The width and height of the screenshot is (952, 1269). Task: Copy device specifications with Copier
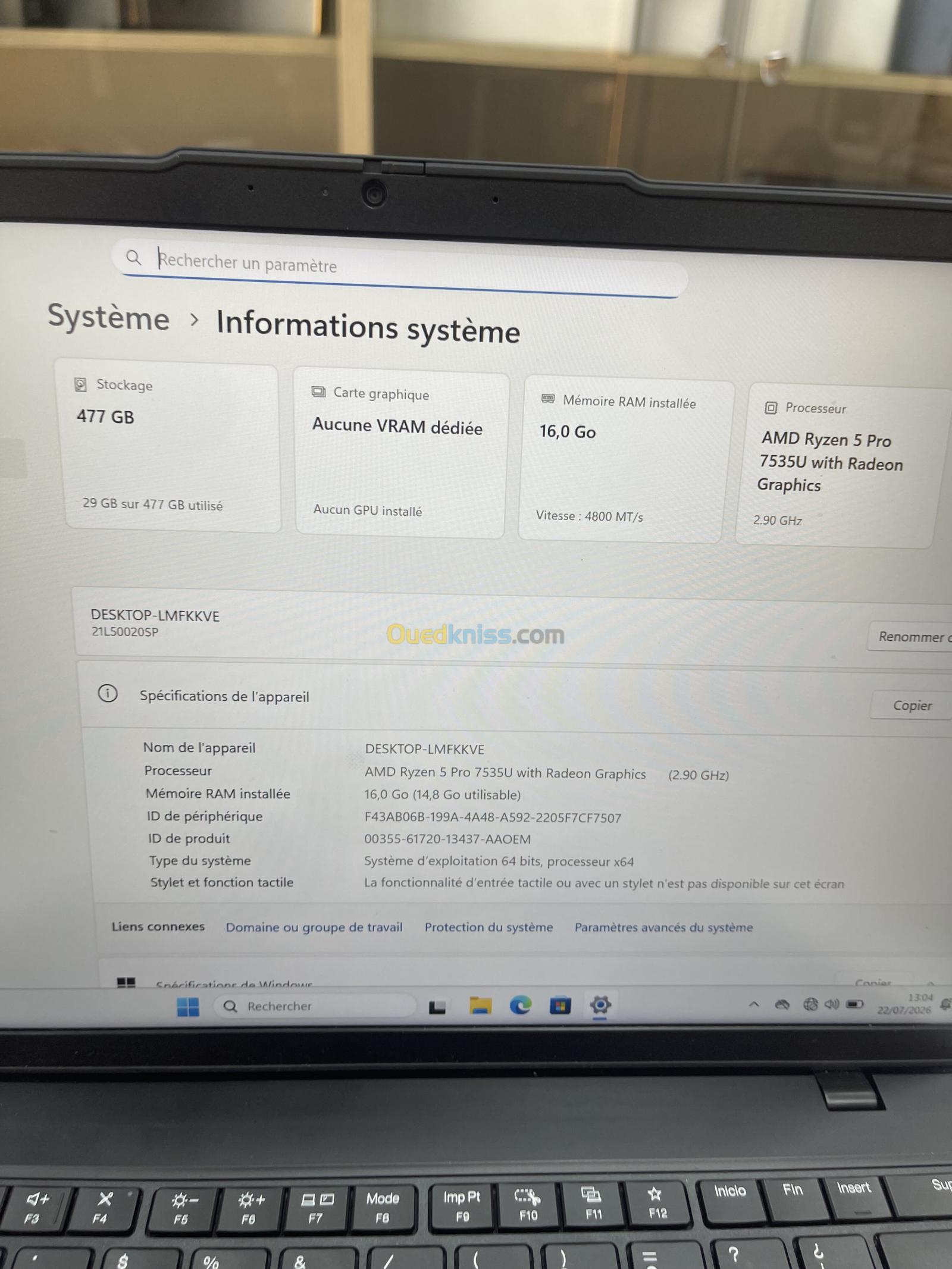912,705
